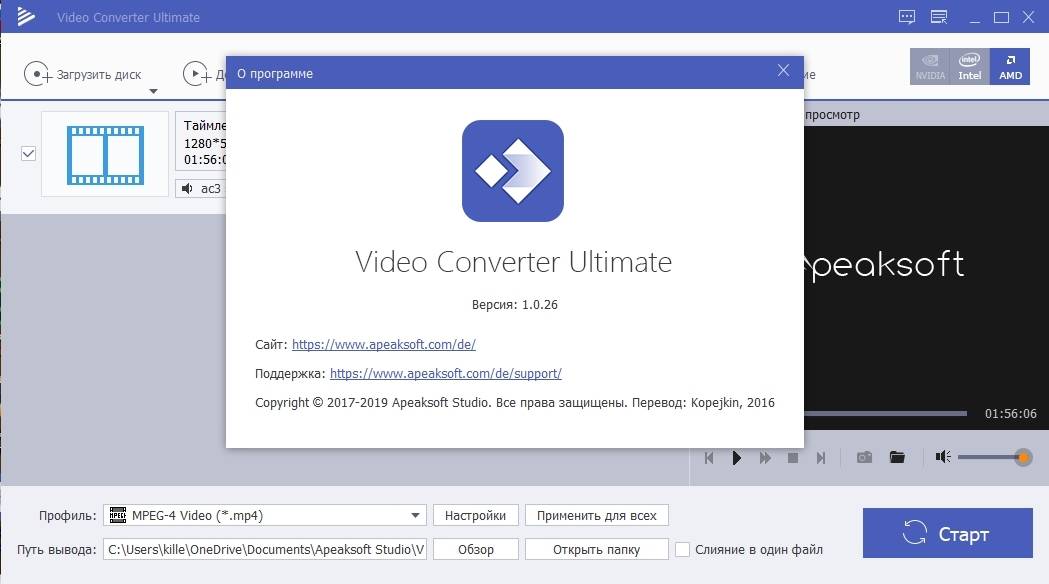This screenshot has width=1049, height=584.
Task: Click 'Применить для всех' button
Action: tap(597, 515)
